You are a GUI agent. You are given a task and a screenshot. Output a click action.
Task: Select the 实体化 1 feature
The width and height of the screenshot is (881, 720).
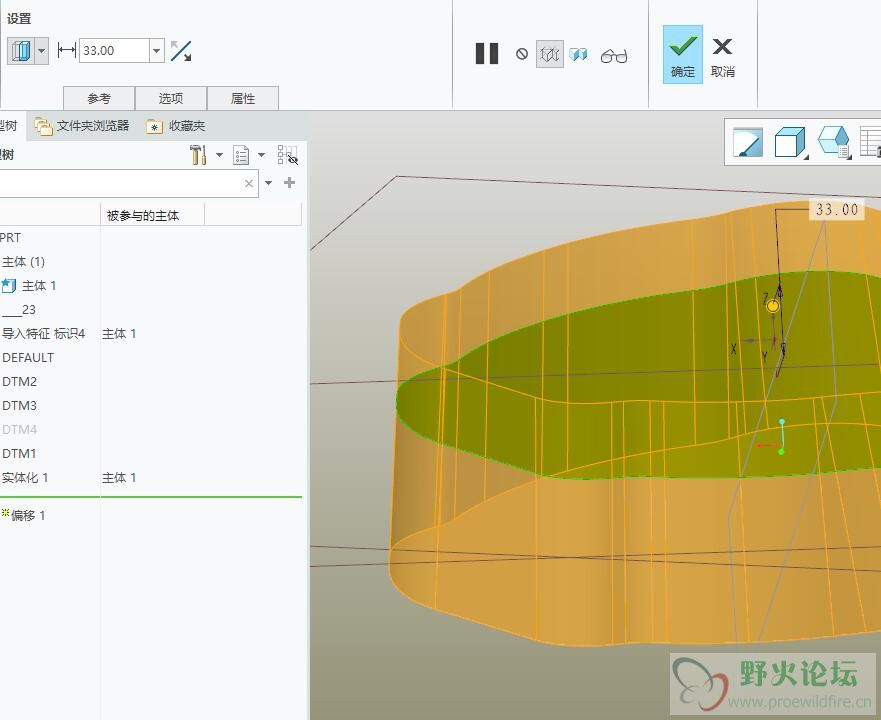point(25,478)
